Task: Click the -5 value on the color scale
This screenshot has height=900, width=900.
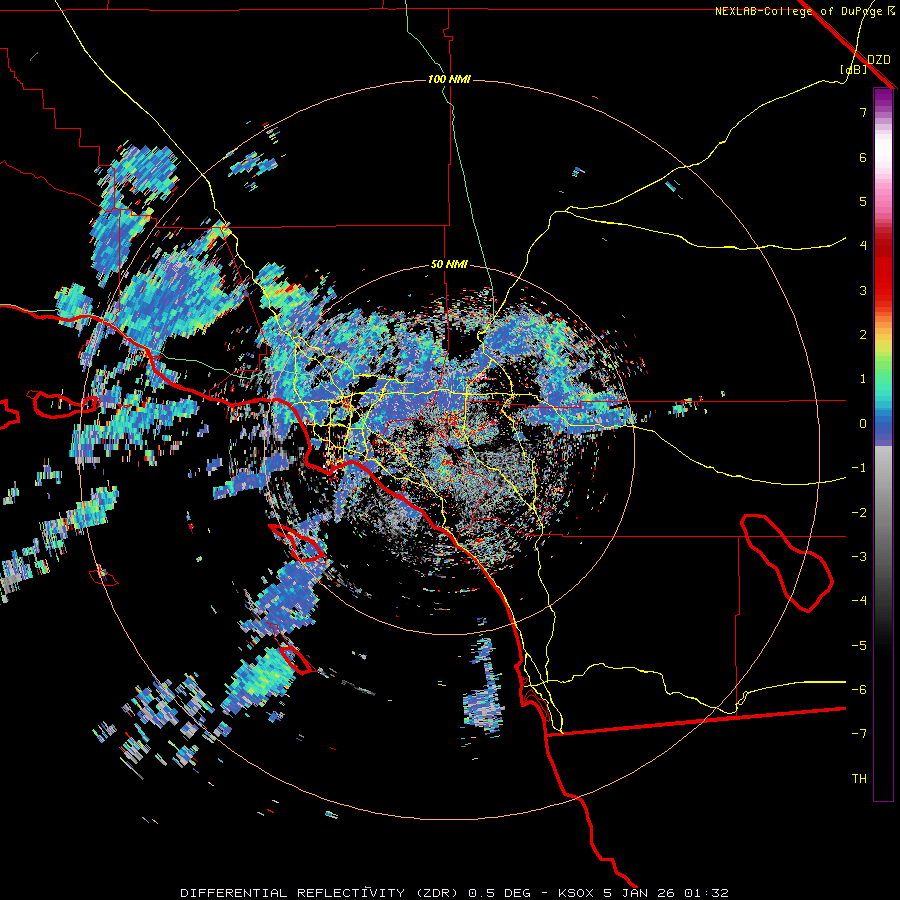Action: [859, 646]
